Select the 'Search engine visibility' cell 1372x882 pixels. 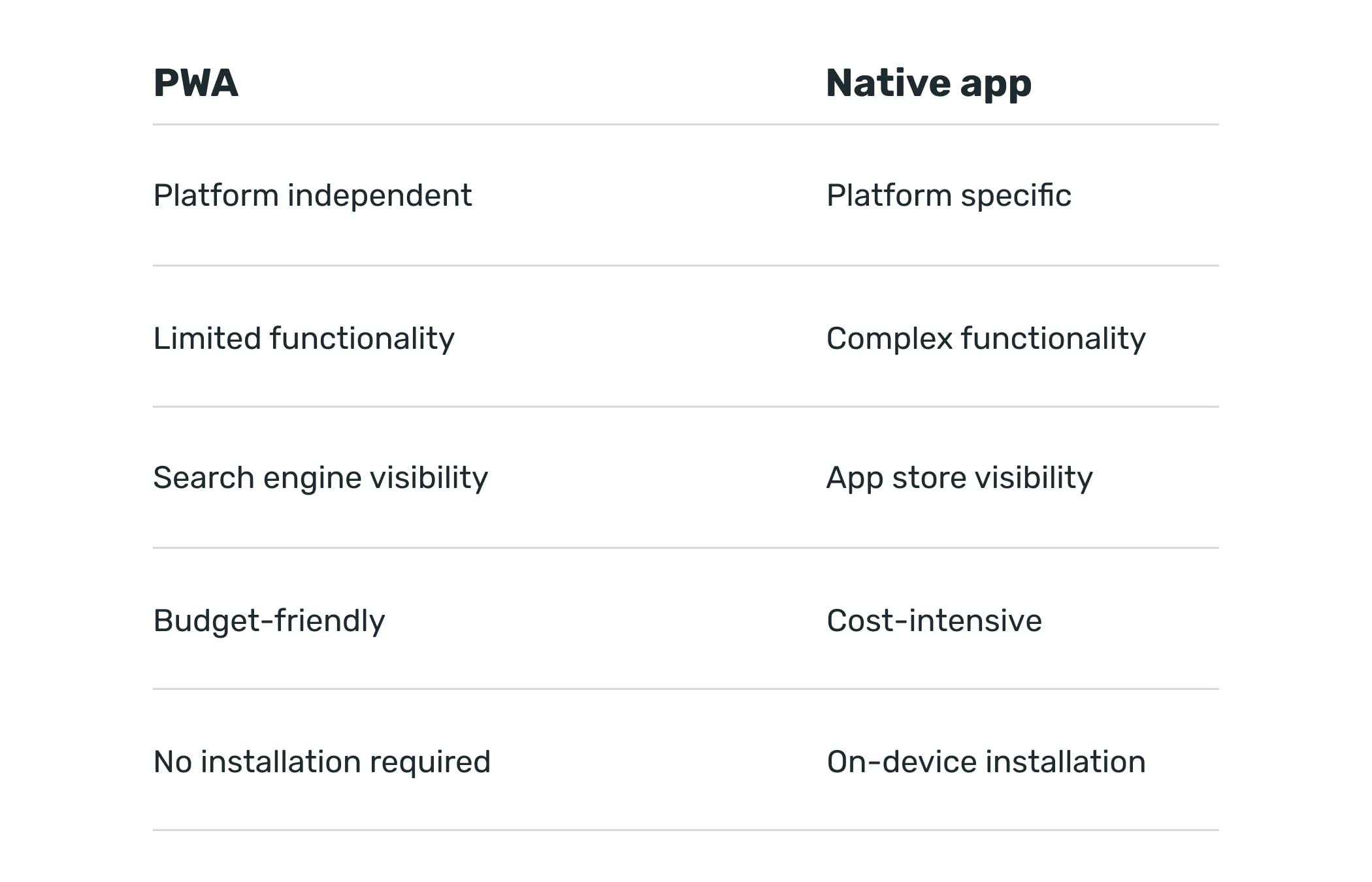click(x=320, y=478)
